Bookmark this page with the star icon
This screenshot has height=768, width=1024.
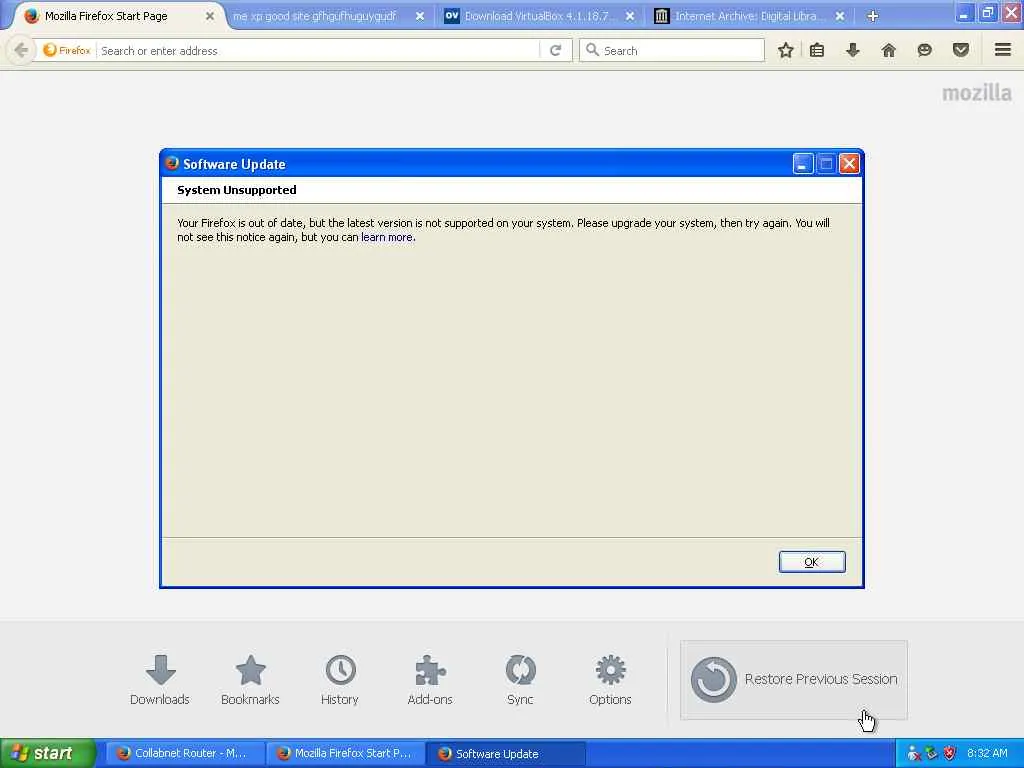point(786,50)
